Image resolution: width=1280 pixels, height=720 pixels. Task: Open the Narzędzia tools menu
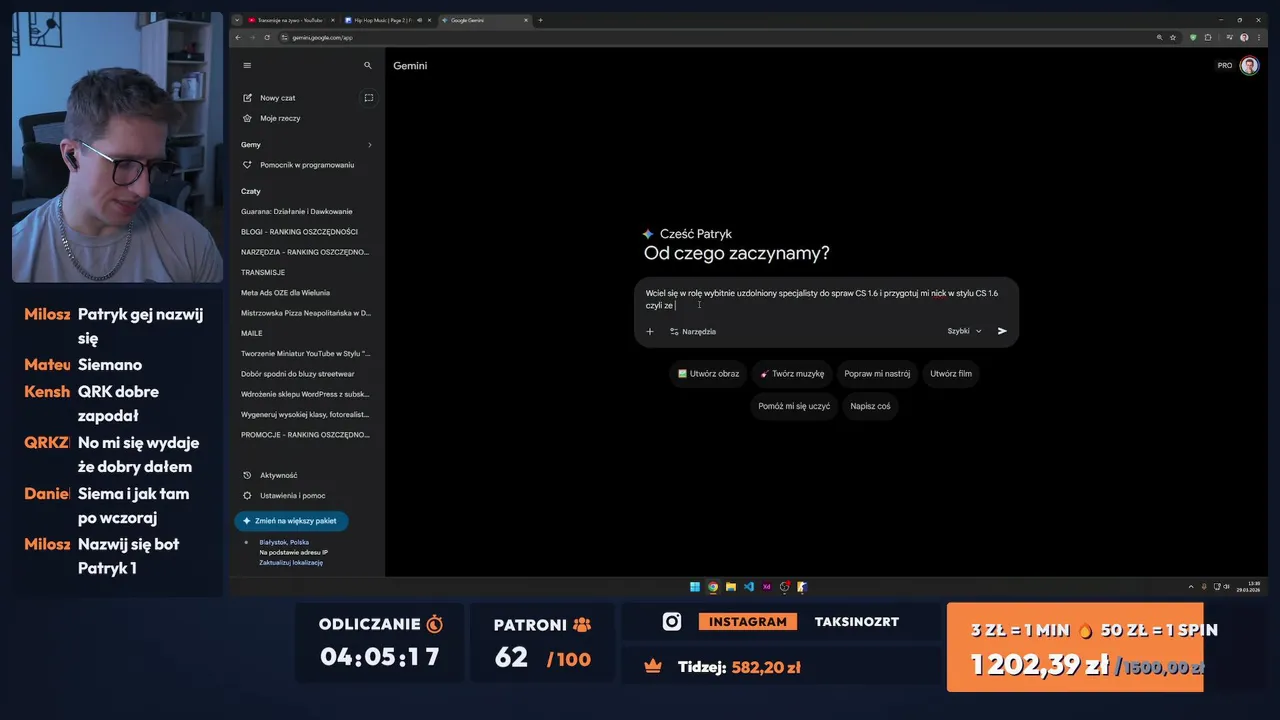coord(693,331)
